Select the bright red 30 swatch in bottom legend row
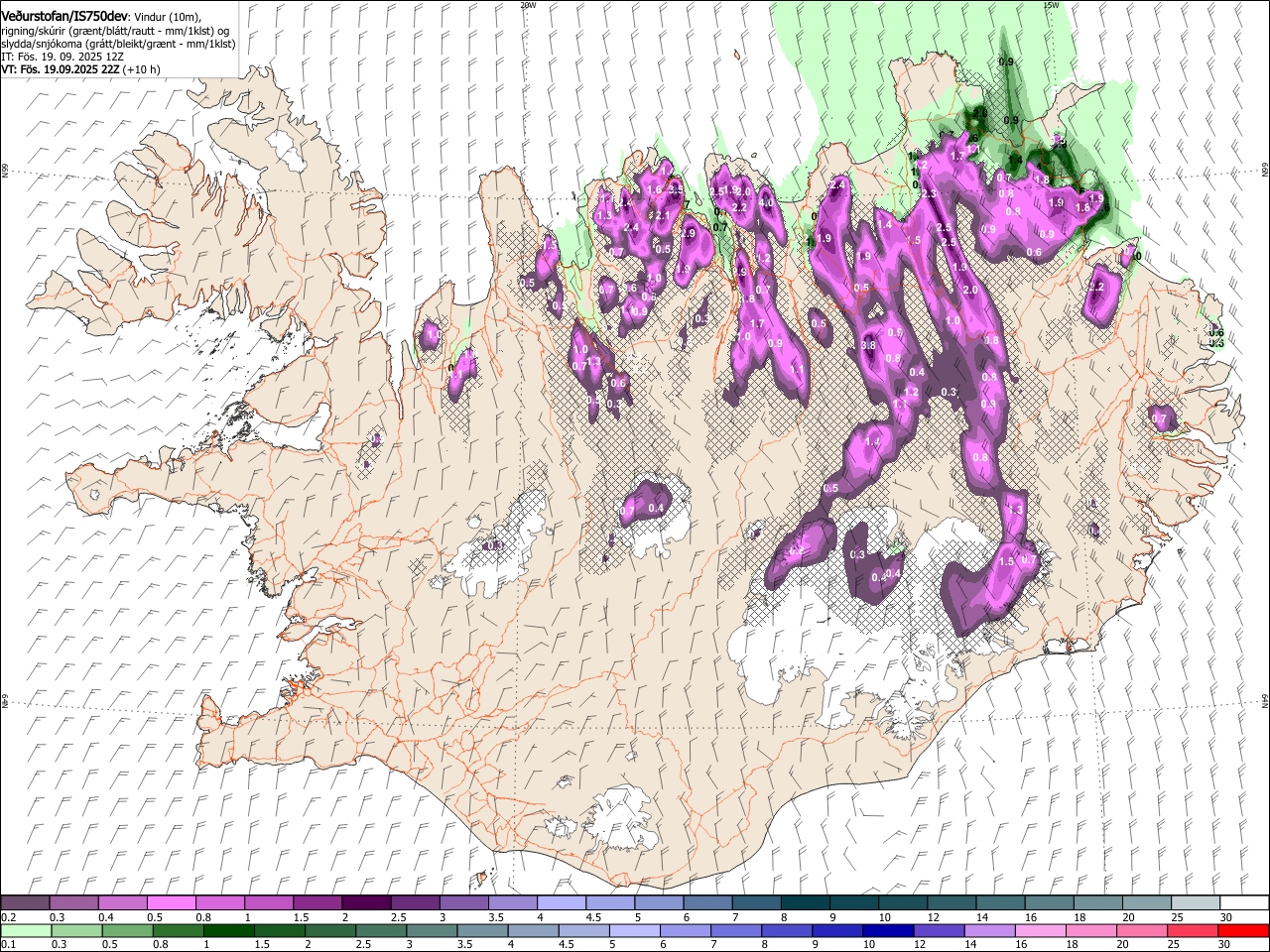This screenshot has width=1270, height=952. (x=1243, y=930)
